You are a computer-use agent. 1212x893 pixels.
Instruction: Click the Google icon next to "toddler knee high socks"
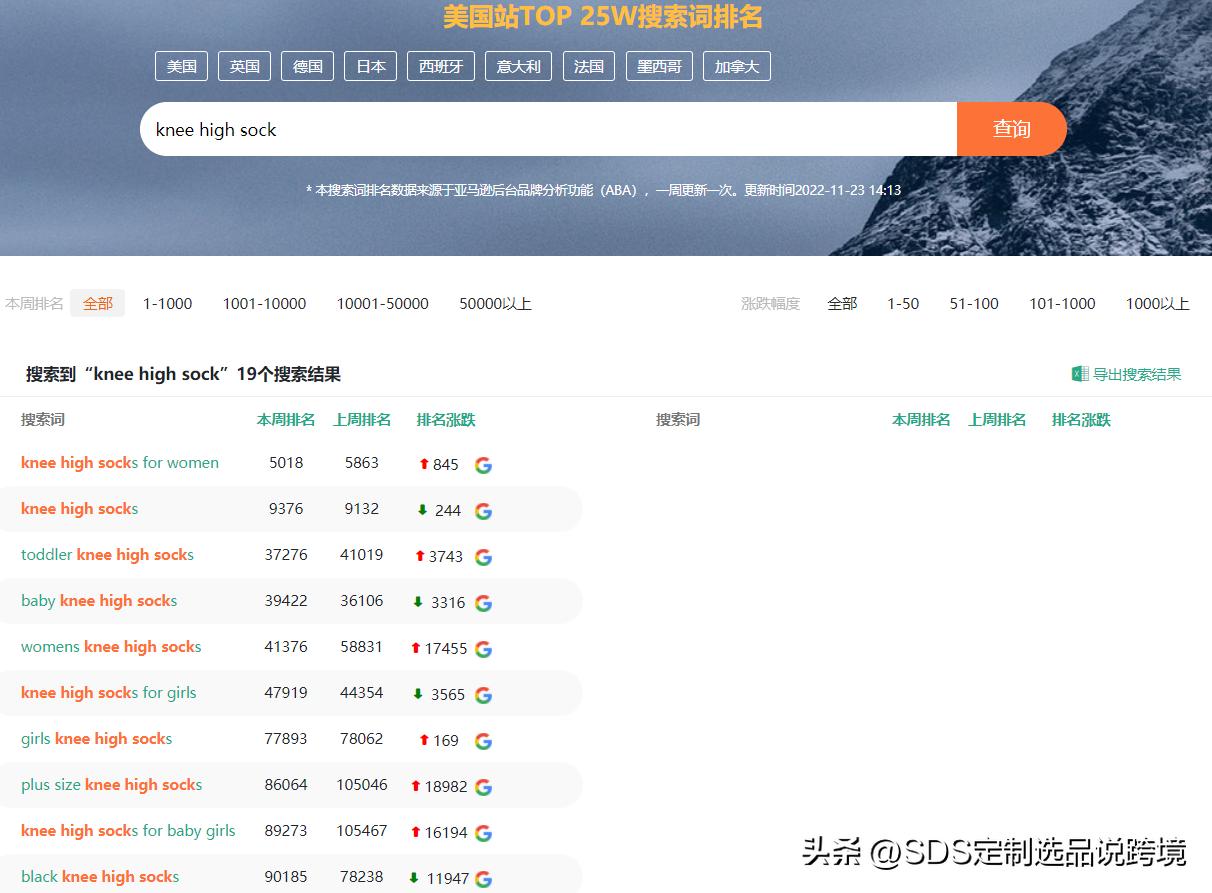point(483,557)
